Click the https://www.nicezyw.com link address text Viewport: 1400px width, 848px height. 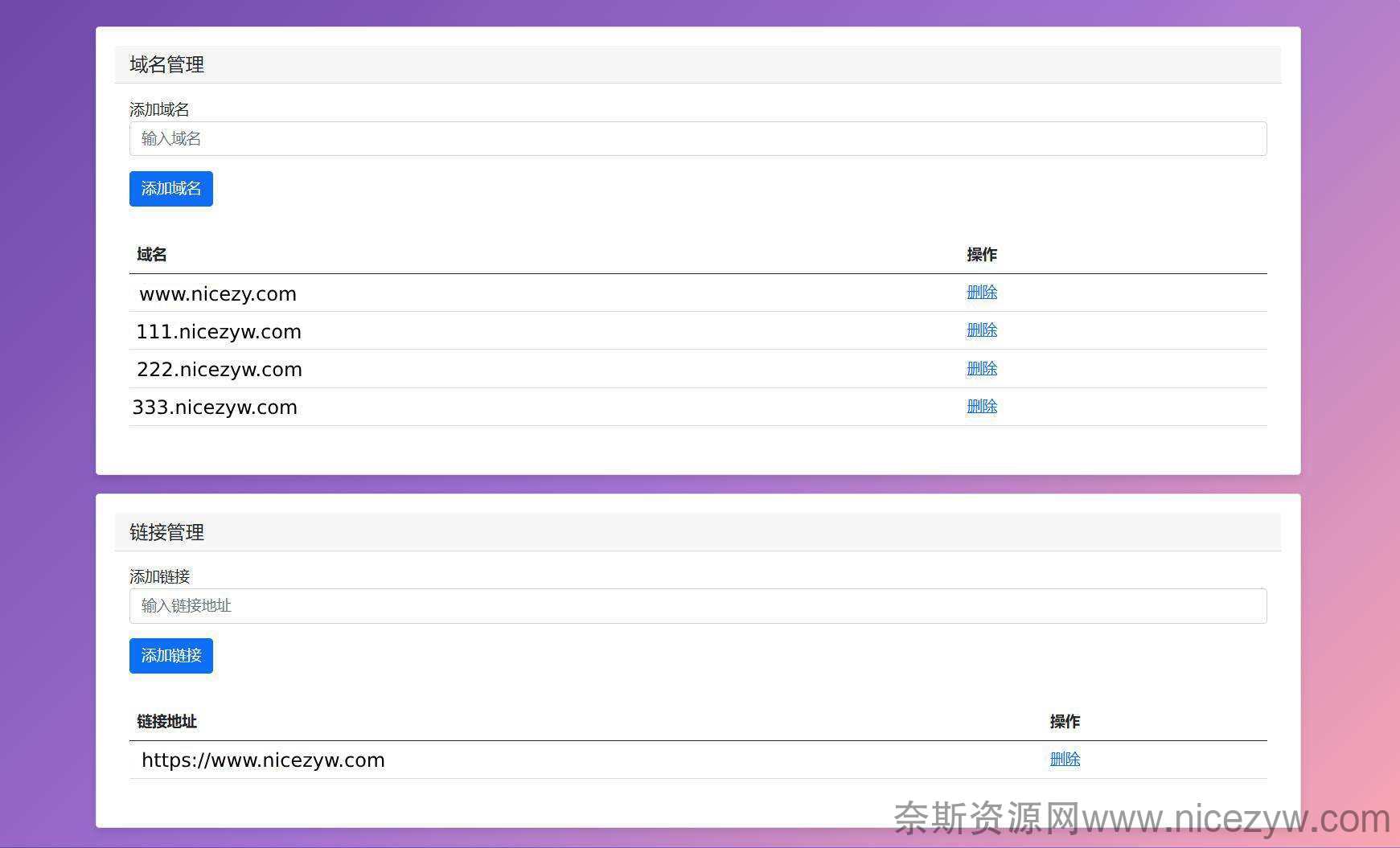click(x=263, y=760)
